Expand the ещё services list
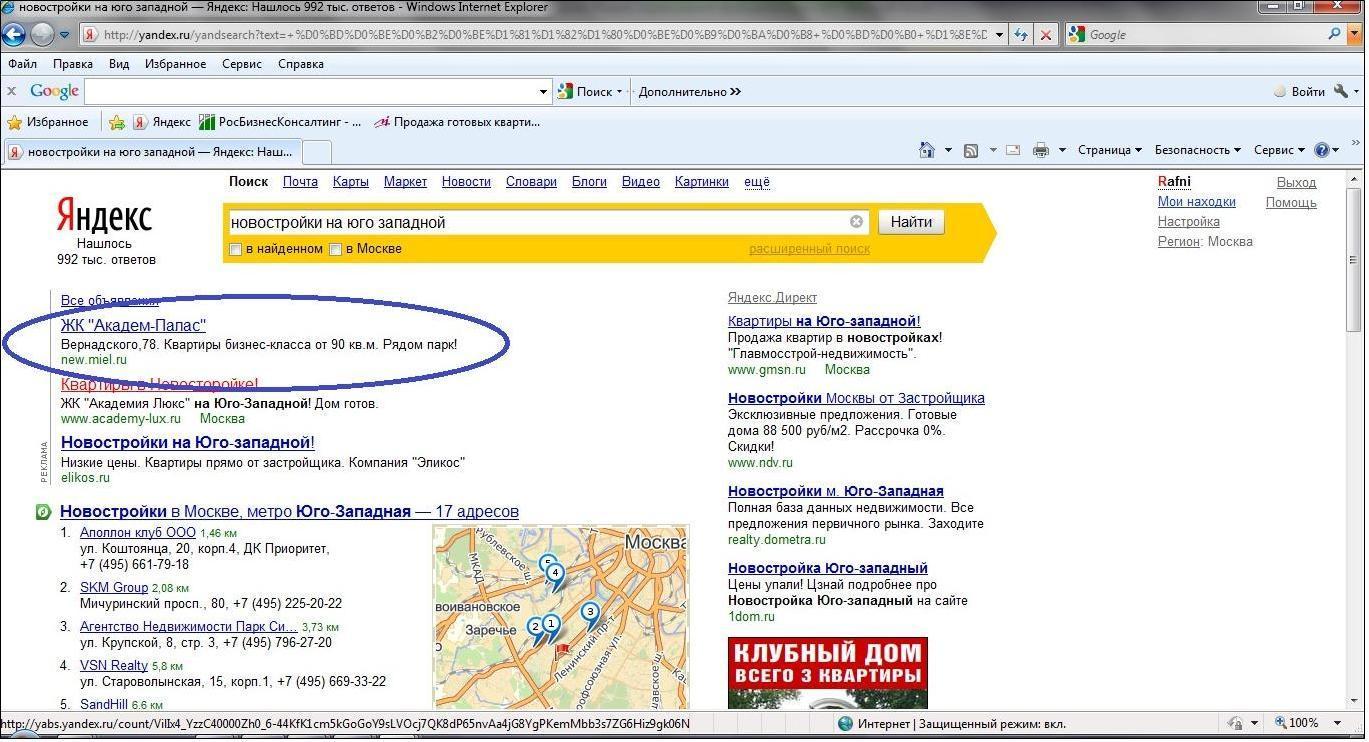 click(x=757, y=181)
